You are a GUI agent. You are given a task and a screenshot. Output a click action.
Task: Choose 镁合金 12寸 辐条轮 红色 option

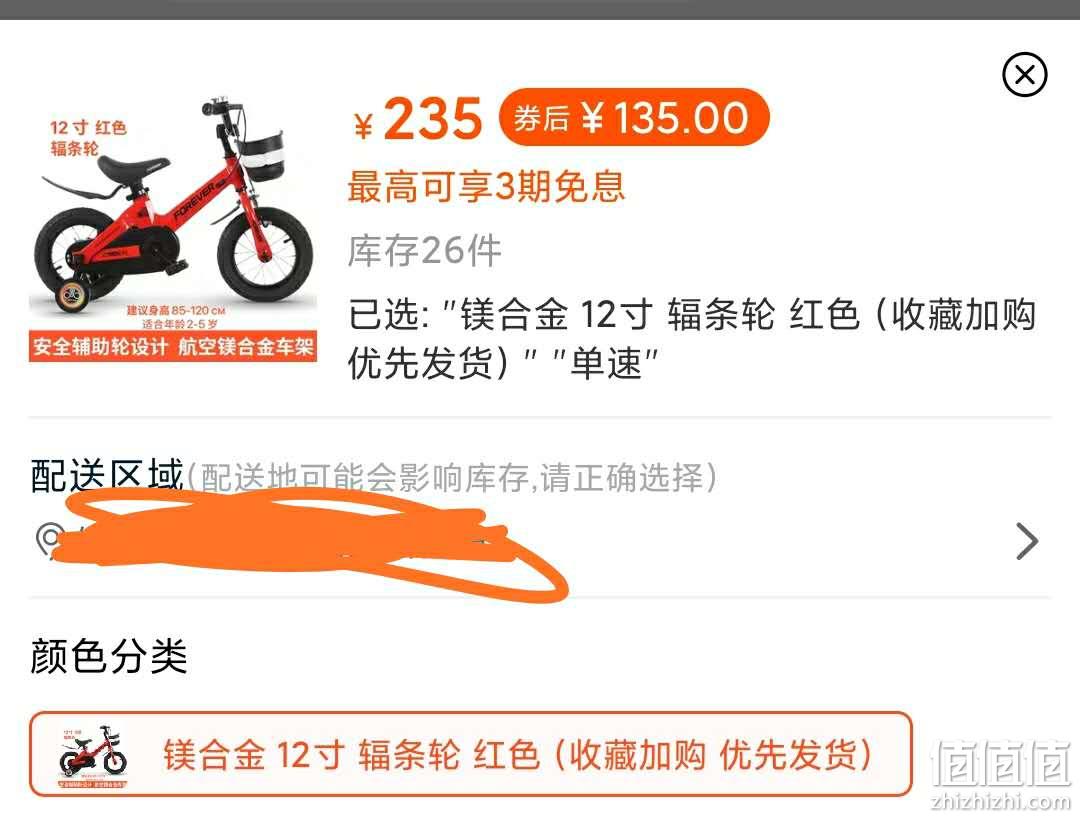(x=470, y=754)
